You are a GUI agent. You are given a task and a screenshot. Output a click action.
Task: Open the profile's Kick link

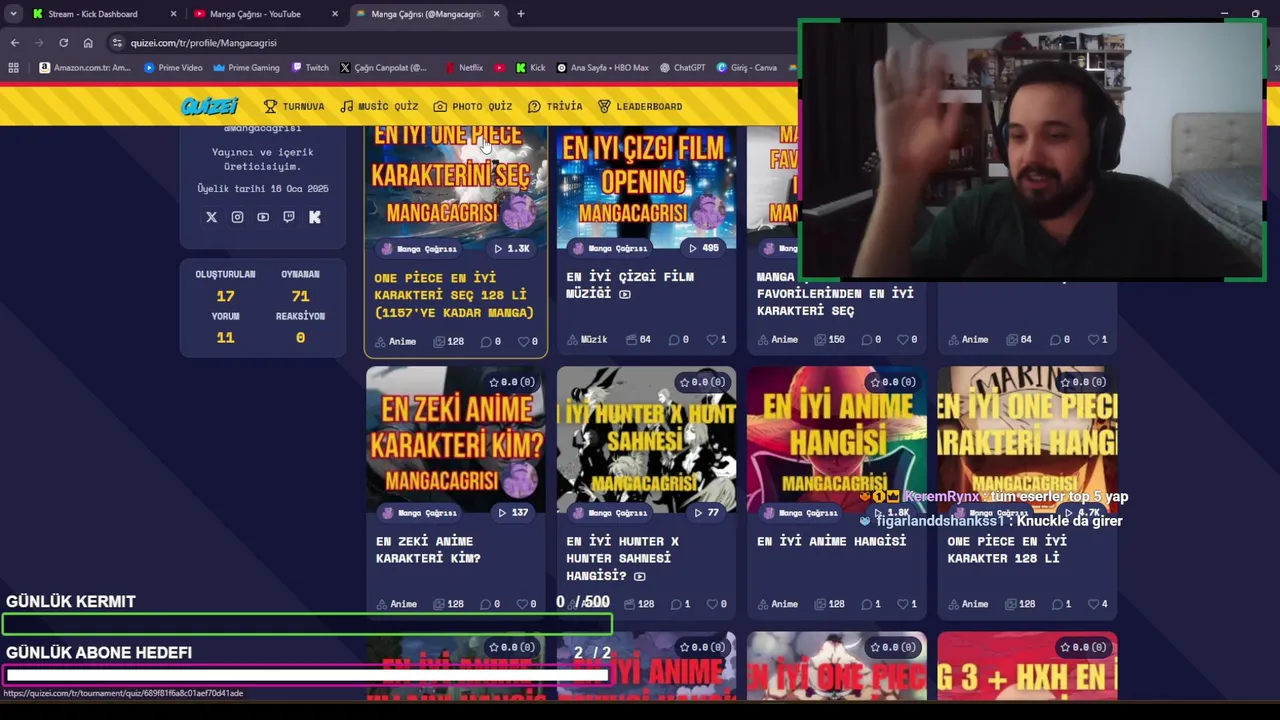point(315,217)
